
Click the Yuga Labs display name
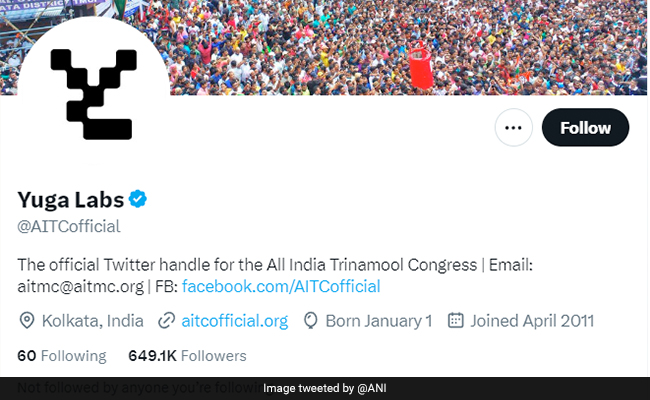pyautogui.click(x=70, y=199)
